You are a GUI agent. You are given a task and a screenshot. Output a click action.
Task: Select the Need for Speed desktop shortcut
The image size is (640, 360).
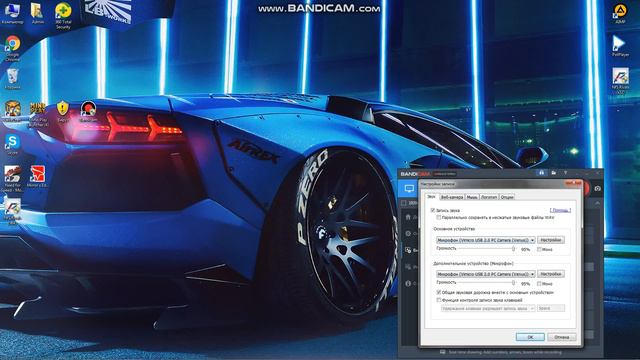click(13, 179)
